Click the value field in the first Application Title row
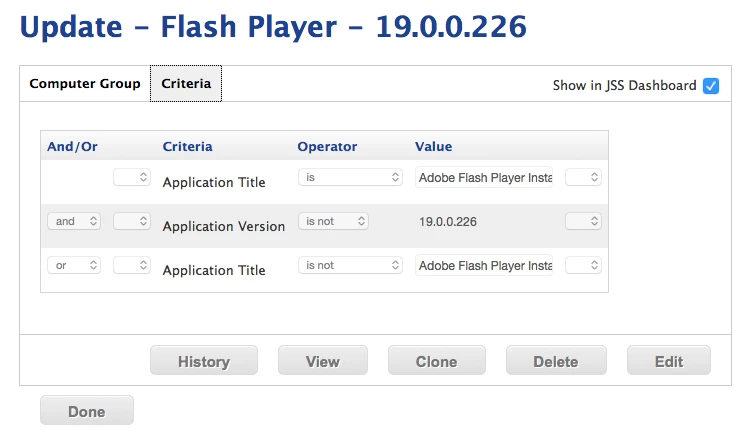Image resolution: width=750 pixels, height=447 pixels. [484, 177]
